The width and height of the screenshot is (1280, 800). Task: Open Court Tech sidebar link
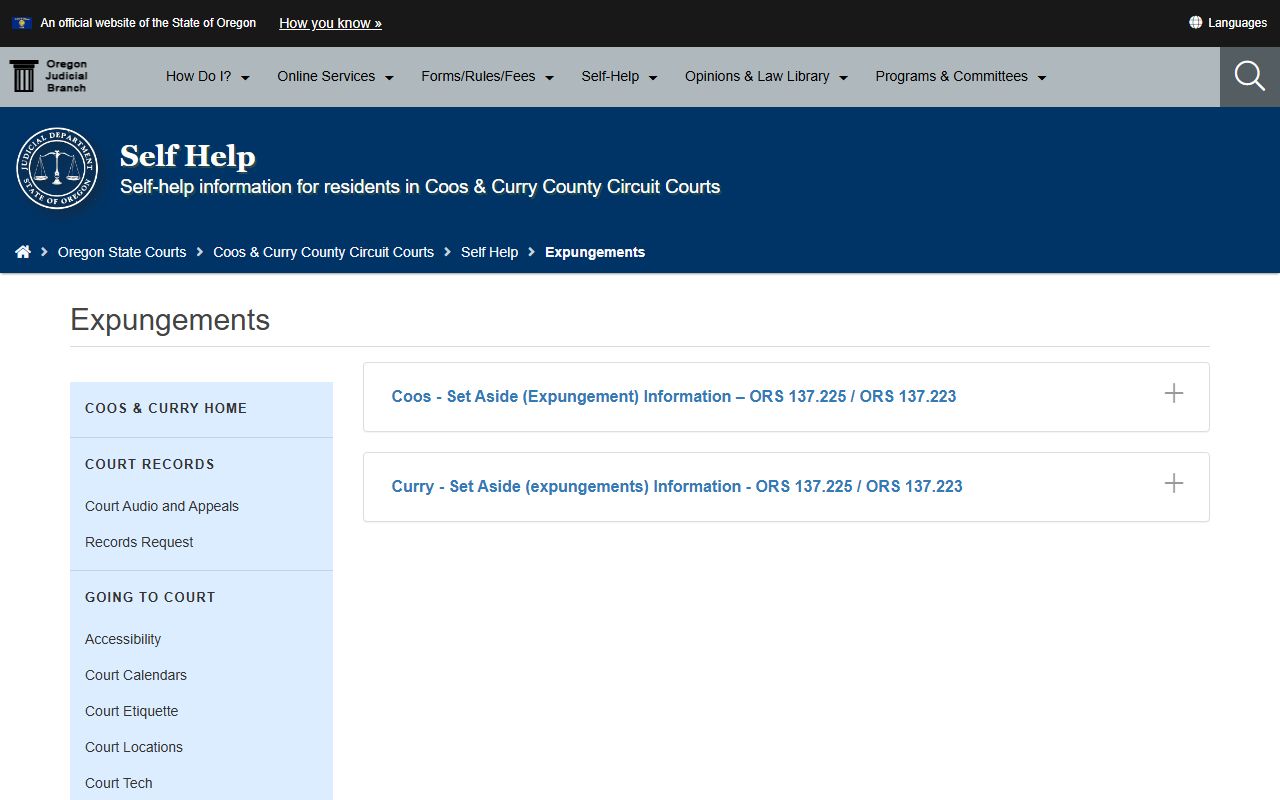pos(119,783)
